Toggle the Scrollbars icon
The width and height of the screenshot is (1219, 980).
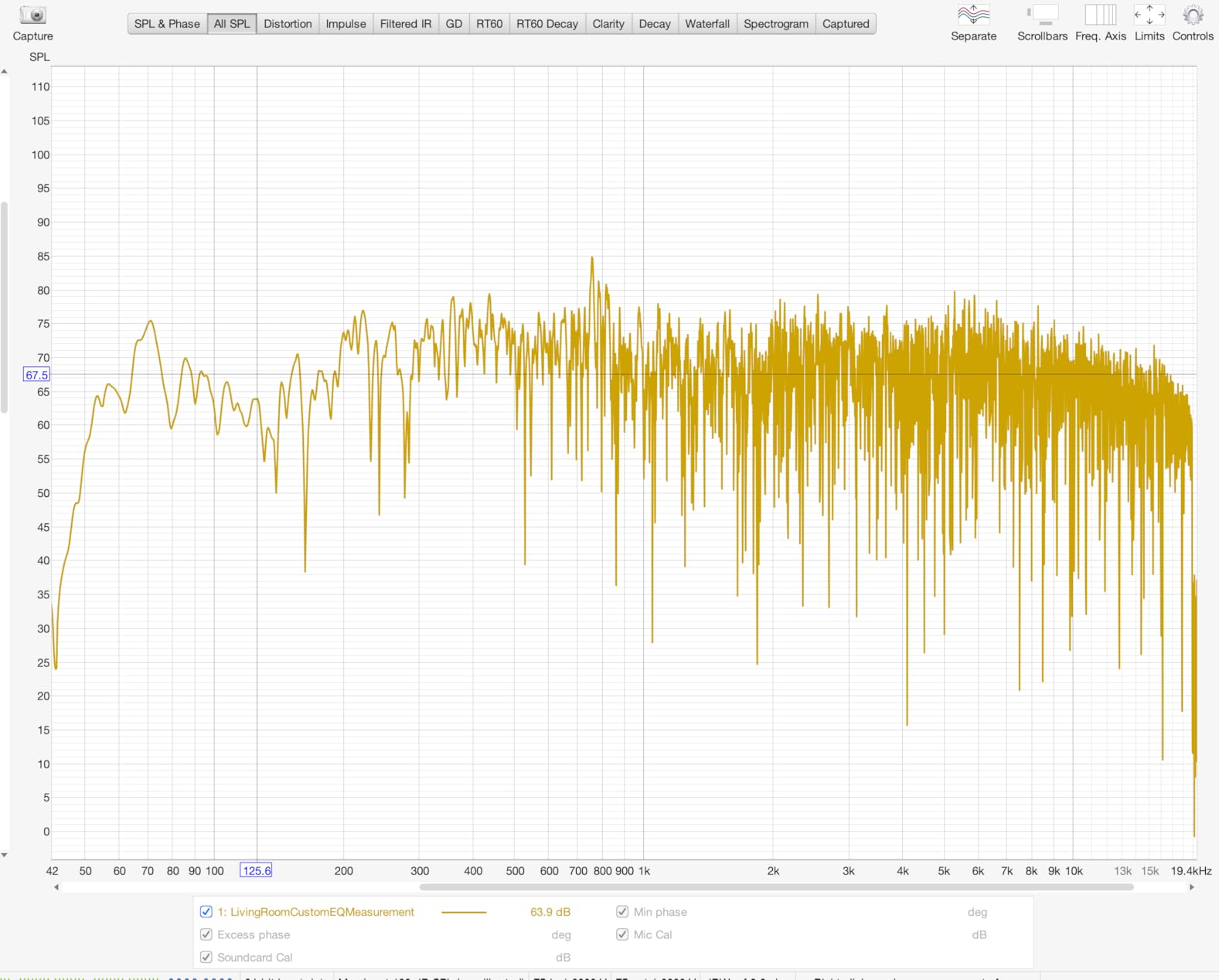pos(1042,15)
